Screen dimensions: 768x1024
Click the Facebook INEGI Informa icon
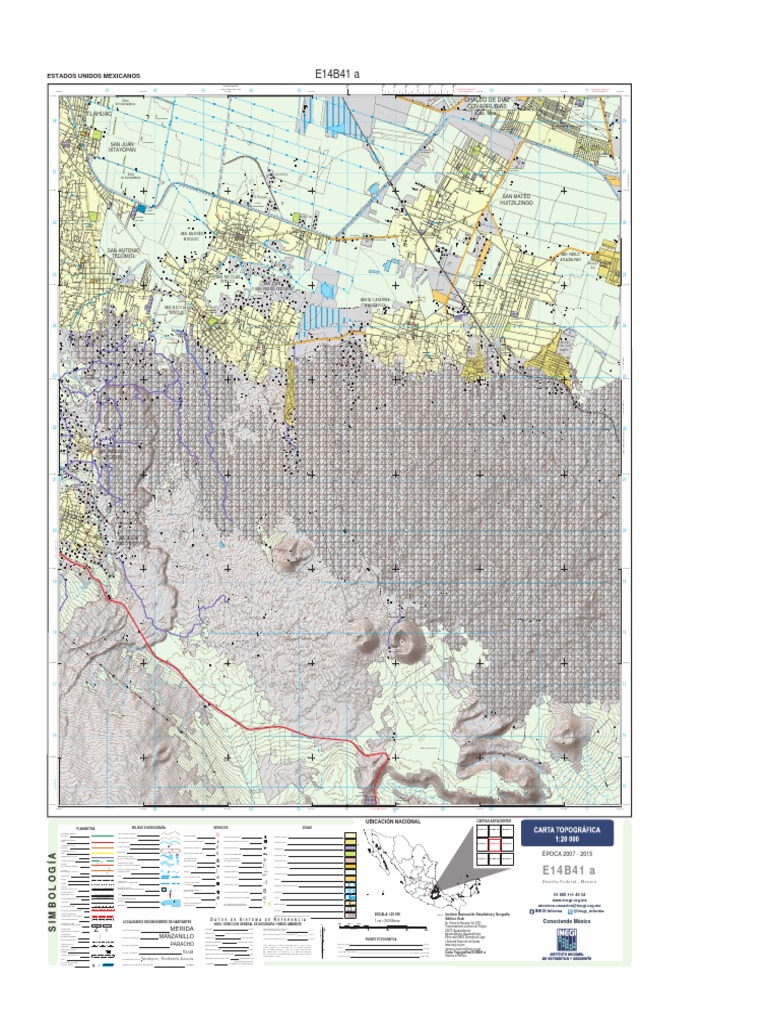coord(532,912)
